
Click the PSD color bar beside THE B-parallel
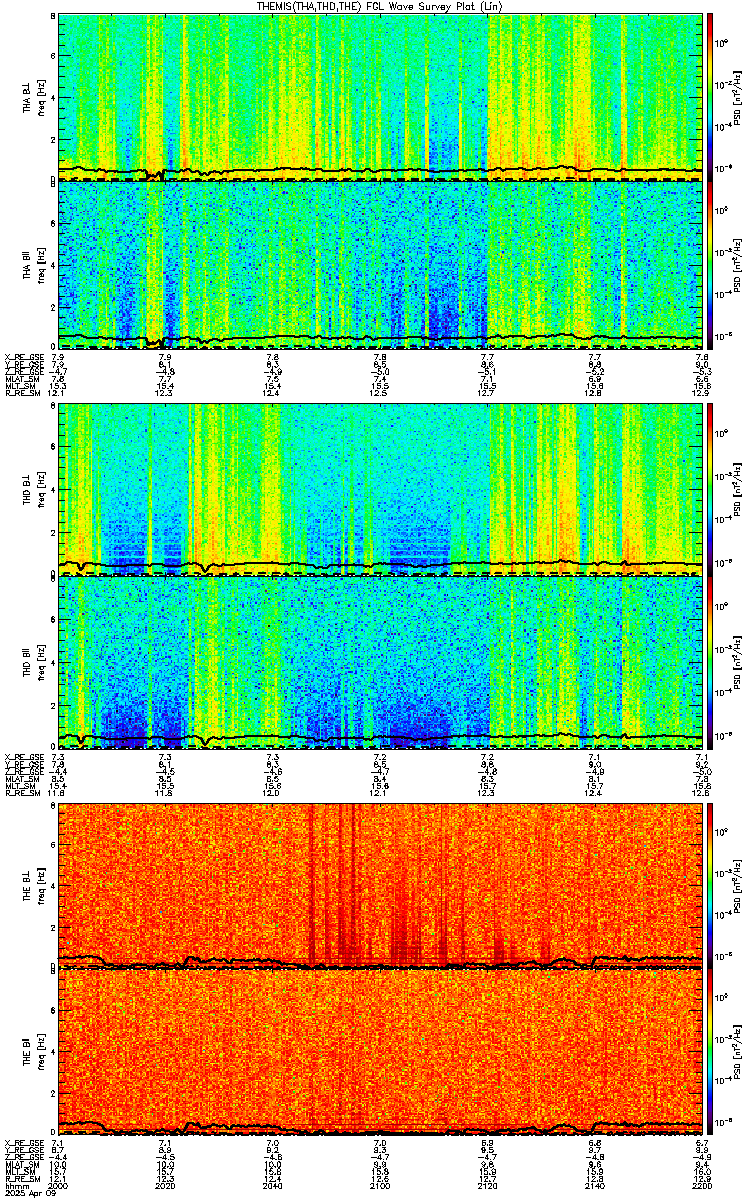click(x=710, y=1053)
